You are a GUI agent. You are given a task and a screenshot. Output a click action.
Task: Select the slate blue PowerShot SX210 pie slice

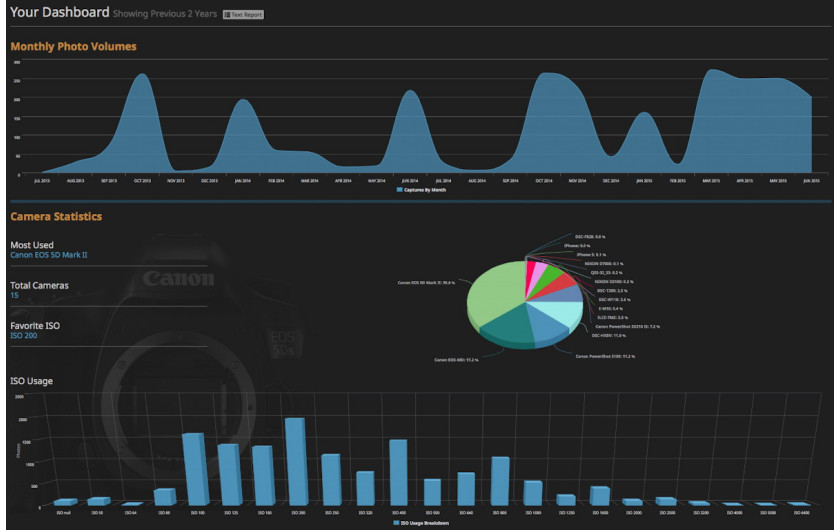click(x=565, y=294)
